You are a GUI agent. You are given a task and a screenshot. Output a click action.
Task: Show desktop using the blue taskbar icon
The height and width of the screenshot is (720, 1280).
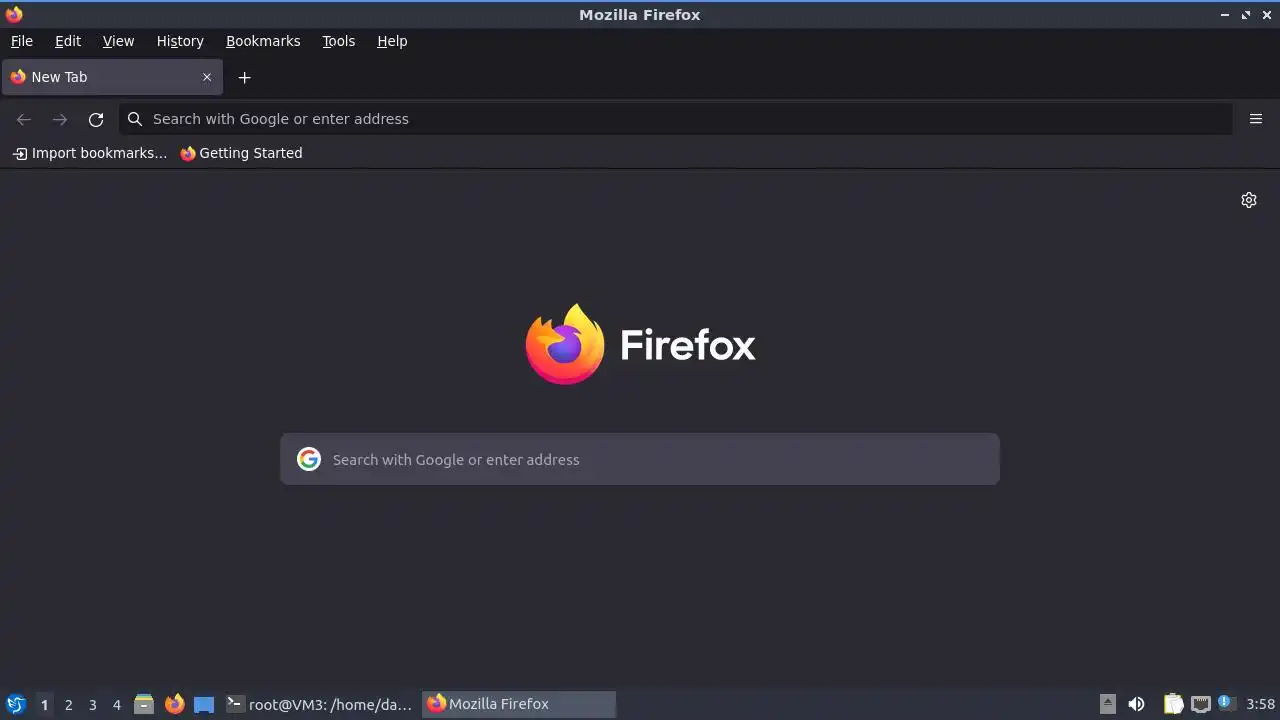point(204,704)
